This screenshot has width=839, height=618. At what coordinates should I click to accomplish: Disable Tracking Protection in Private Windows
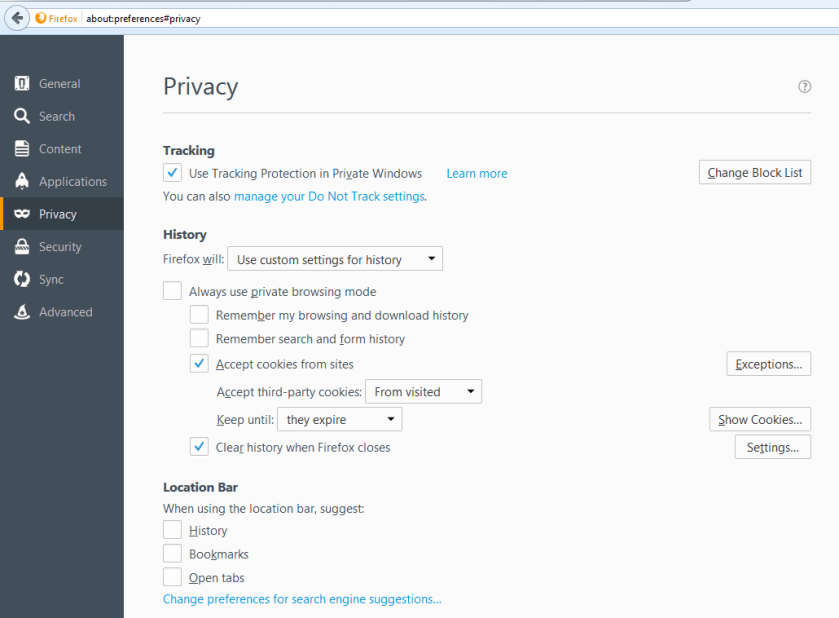click(172, 172)
